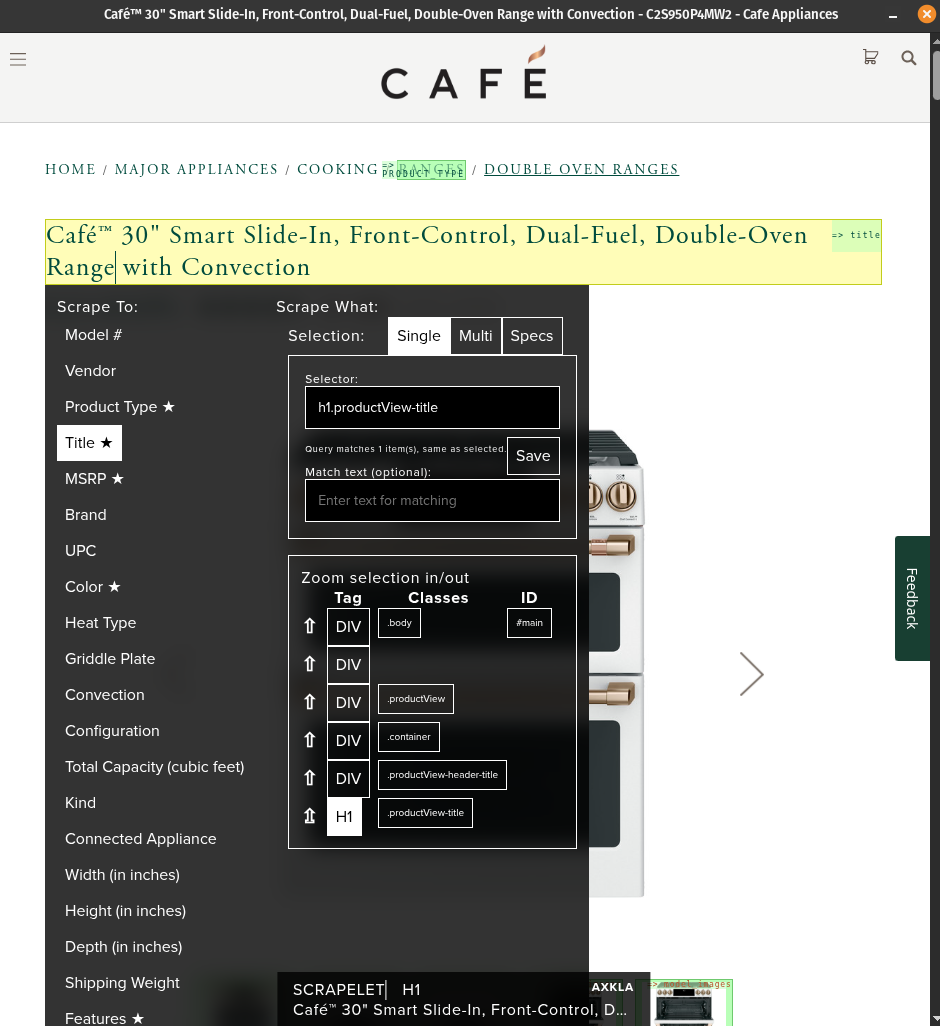Open the shopping cart
Screen dimensions: 940x1026
tap(870, 58)
